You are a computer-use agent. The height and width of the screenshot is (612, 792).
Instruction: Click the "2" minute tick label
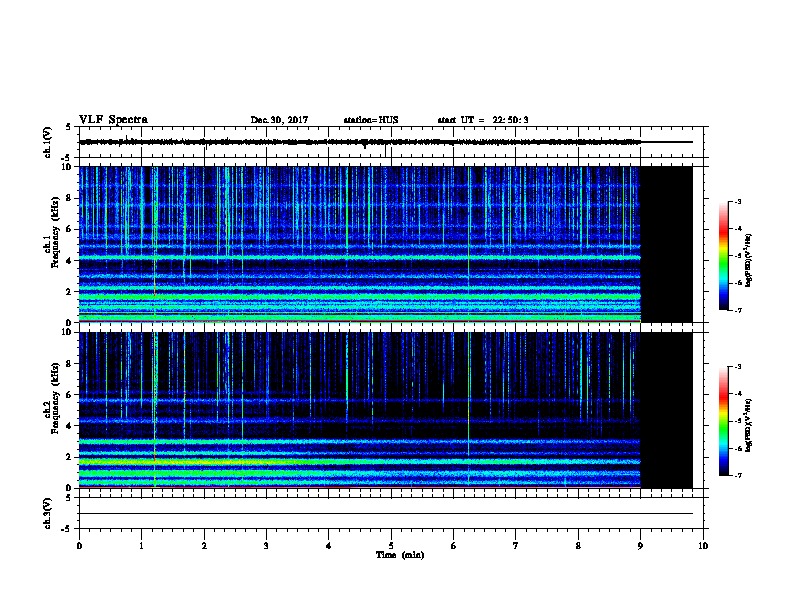click(204, 546)
